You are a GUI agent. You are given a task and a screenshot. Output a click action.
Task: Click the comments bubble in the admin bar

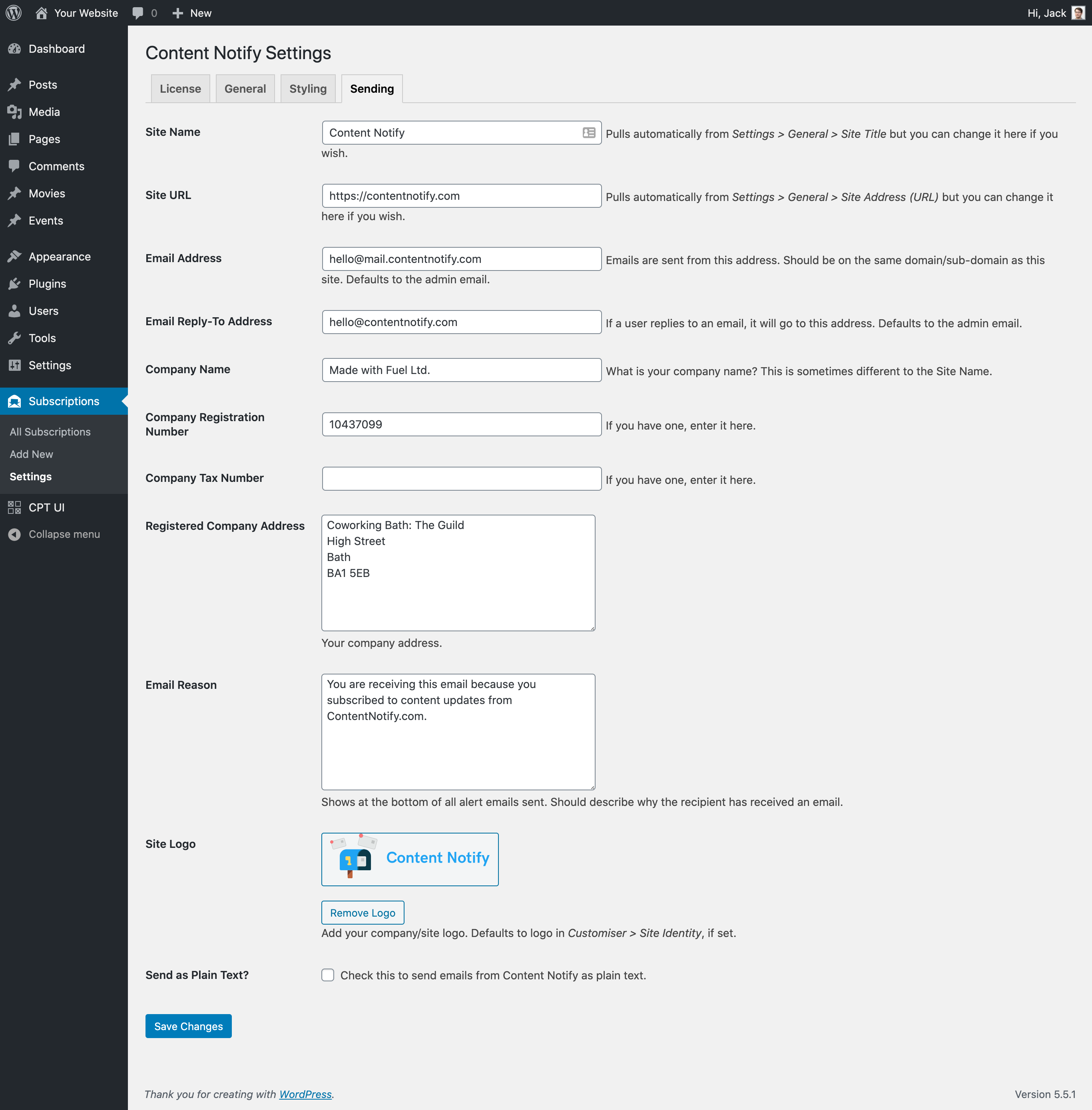tap(137, 13)
